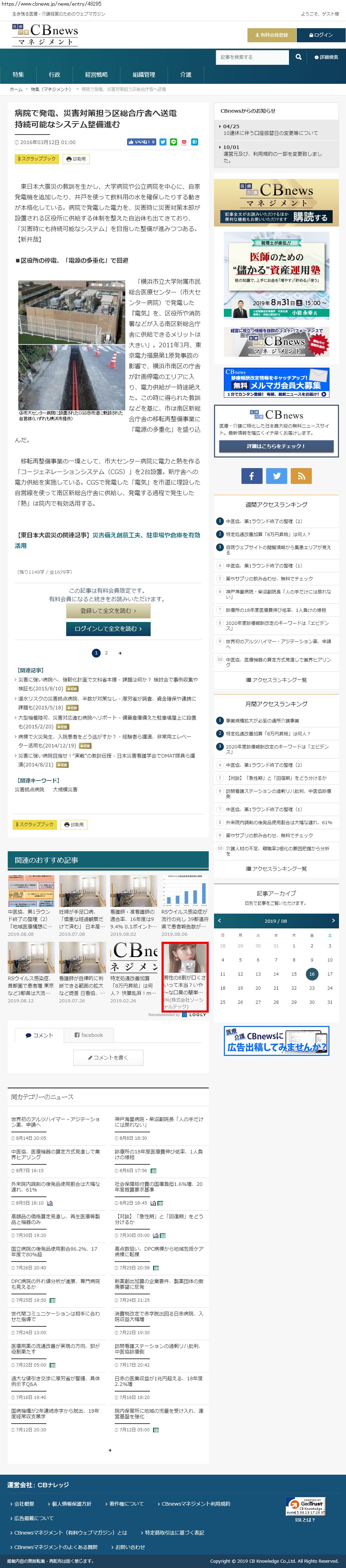Open the 経営戦略 navigation tab
Image resolution: width=346 pixels, height=1568 pixels.
click(96, 75)
